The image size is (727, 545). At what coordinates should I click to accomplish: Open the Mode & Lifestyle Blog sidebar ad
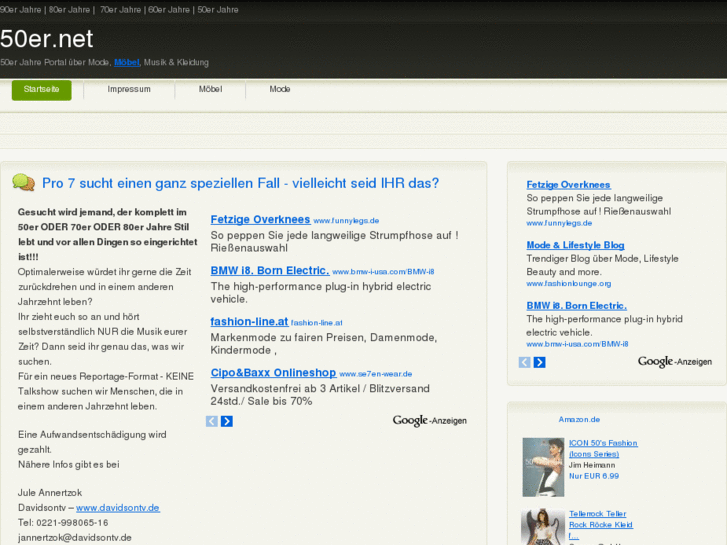[575, 245]
